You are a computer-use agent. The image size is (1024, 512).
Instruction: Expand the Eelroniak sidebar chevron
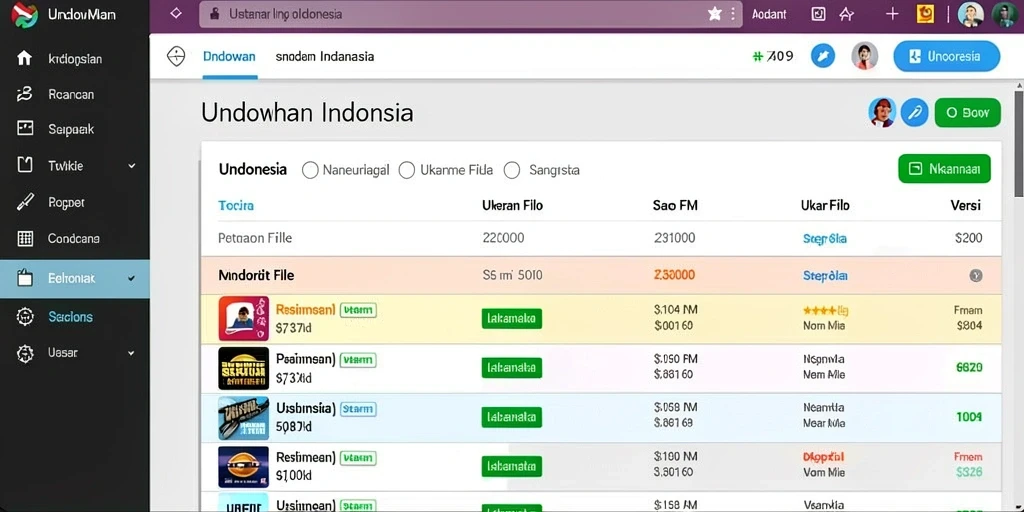(x=131, y=278)
